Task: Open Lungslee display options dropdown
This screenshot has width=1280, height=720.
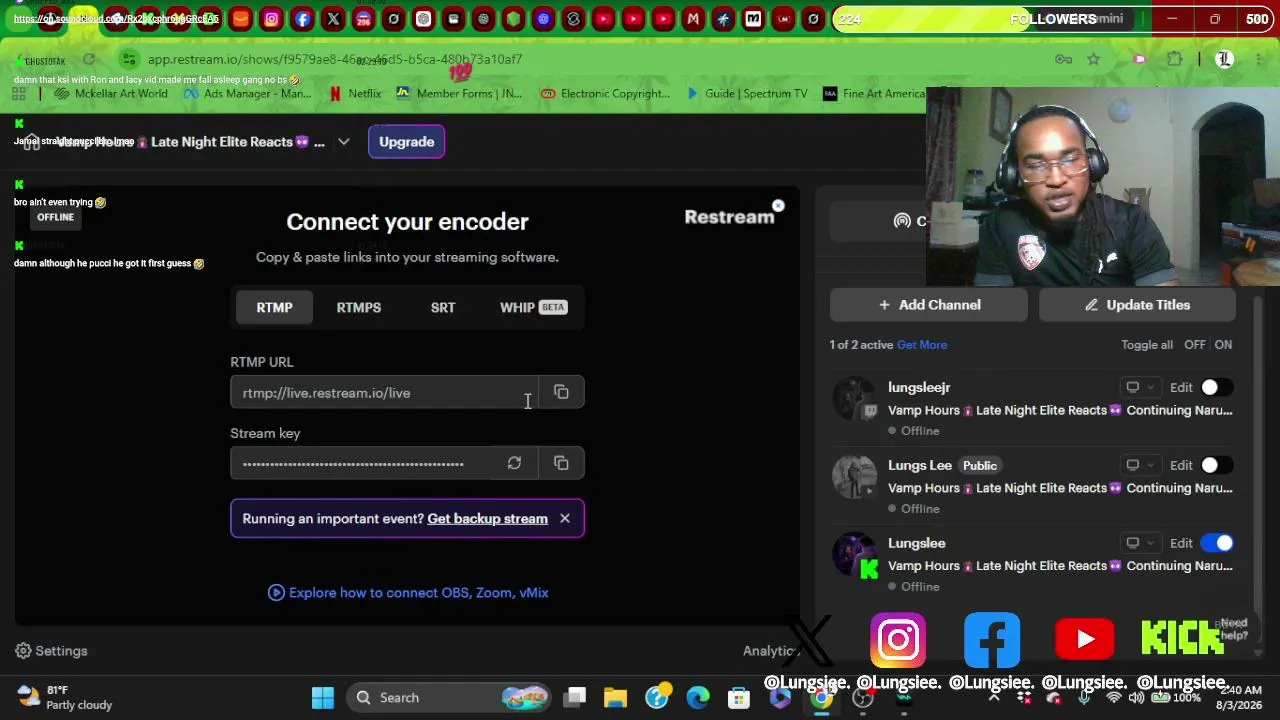Action: (1140, 543)
